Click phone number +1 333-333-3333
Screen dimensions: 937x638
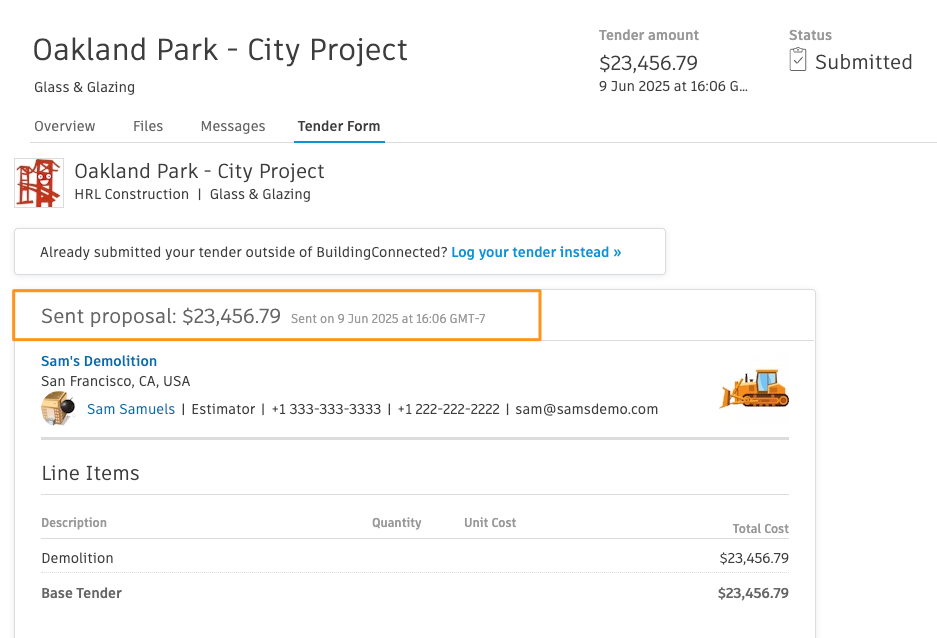coord(326,409)
